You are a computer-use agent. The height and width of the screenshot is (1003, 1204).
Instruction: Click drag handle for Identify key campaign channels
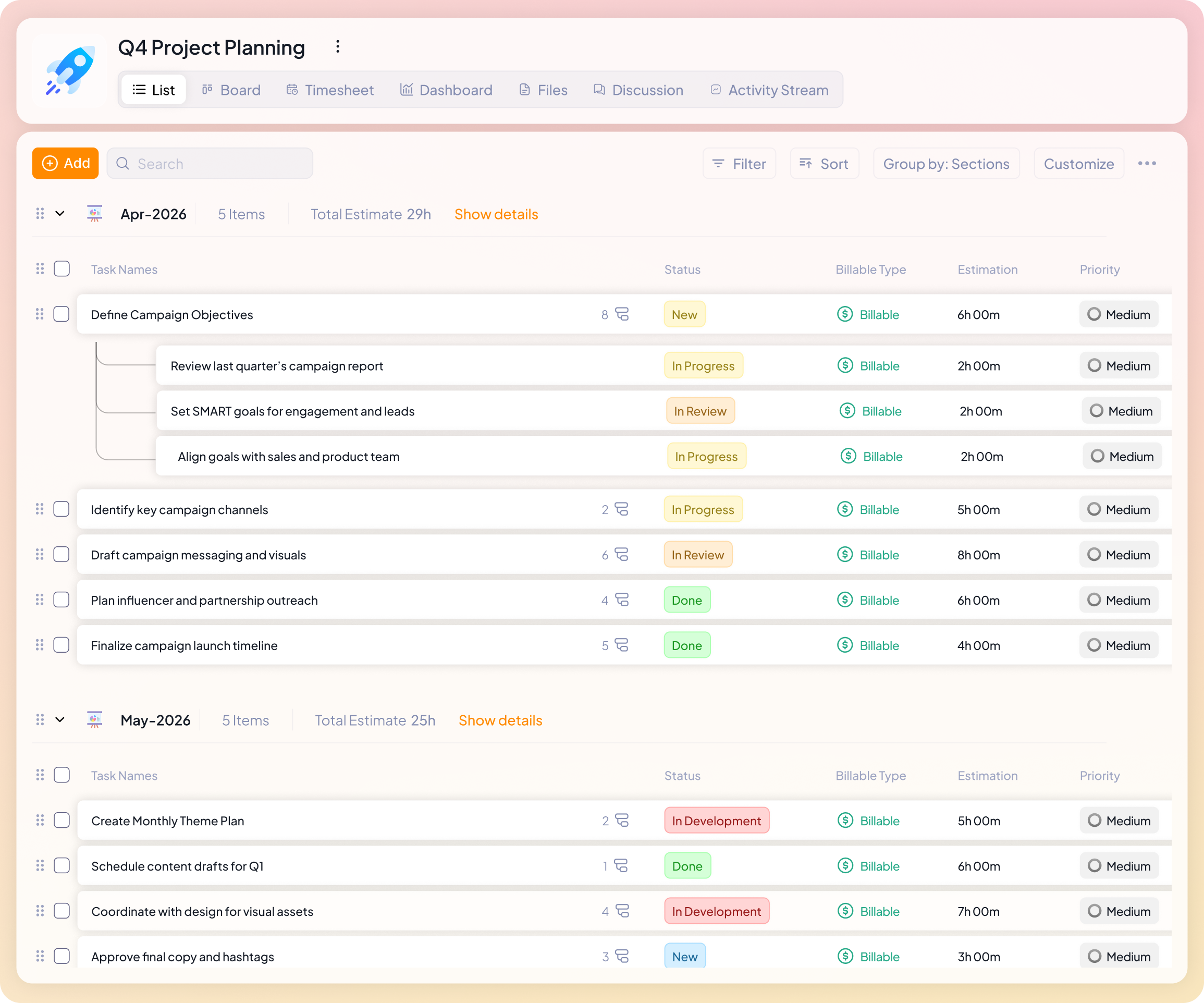(40, 509)
